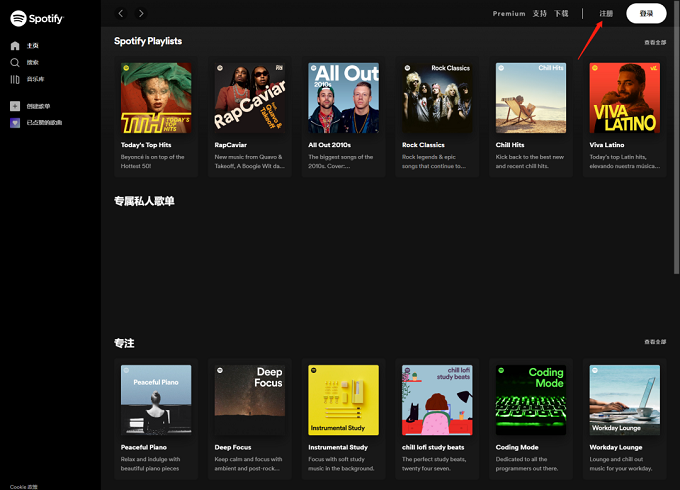Click 'The biggest songs of the 2010s' description
The width and height of the screenshot is (680, 490).
[x=341, y=161]
